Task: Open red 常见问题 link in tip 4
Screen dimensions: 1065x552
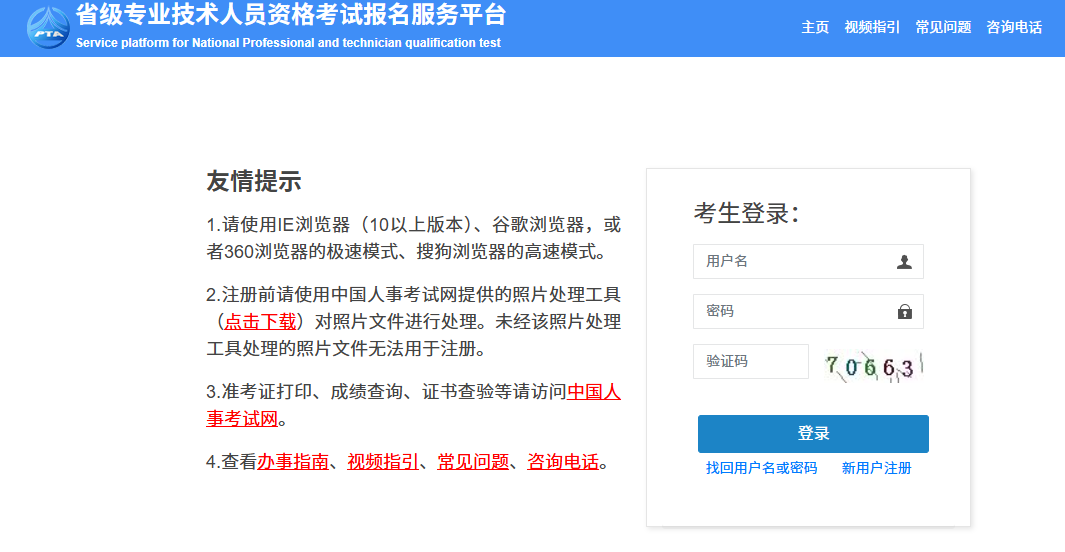Action: pos(473,462)
